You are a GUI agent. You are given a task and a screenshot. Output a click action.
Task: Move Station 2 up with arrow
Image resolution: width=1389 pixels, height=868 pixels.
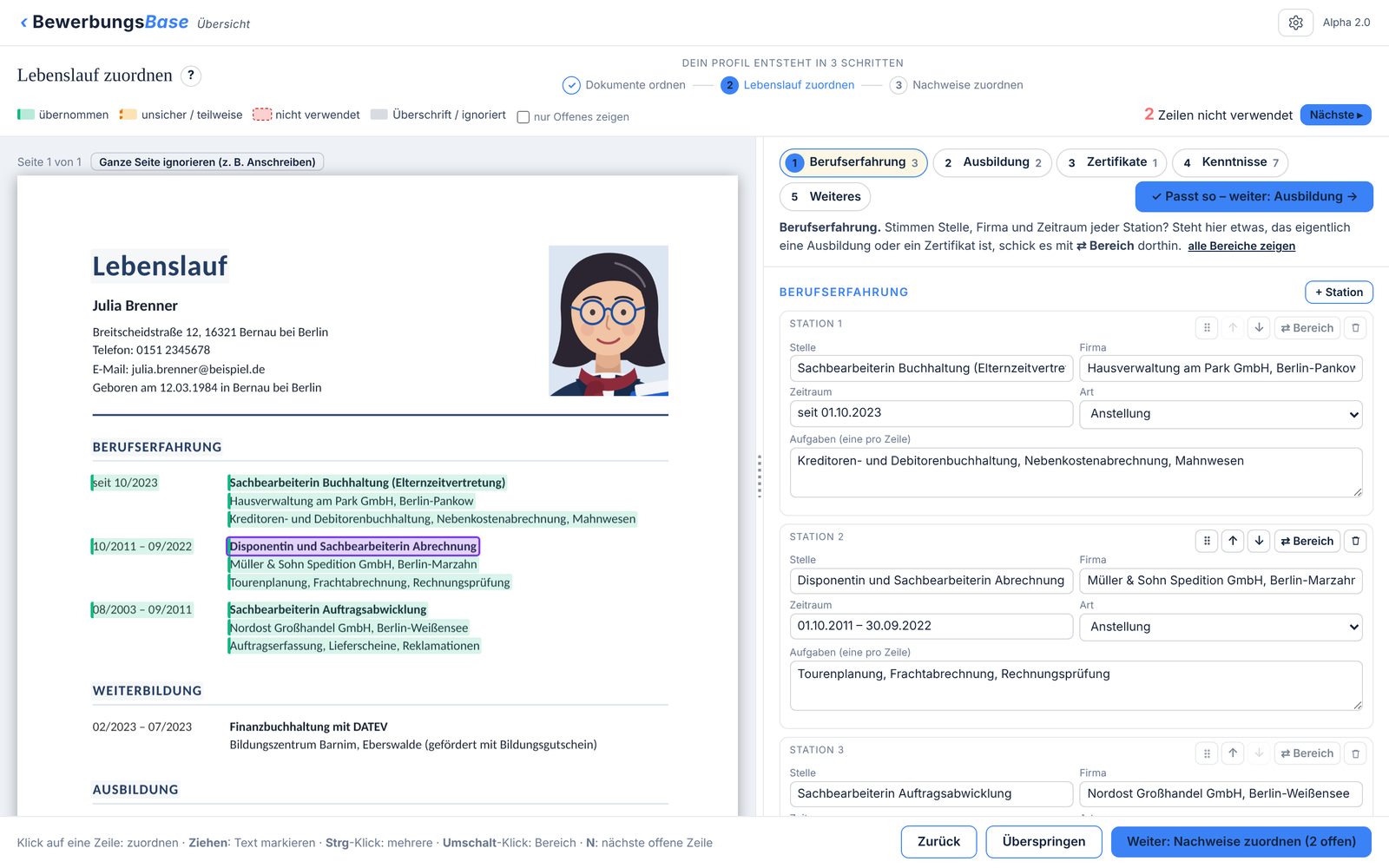pyautogui.click(x=1233, y=541)
